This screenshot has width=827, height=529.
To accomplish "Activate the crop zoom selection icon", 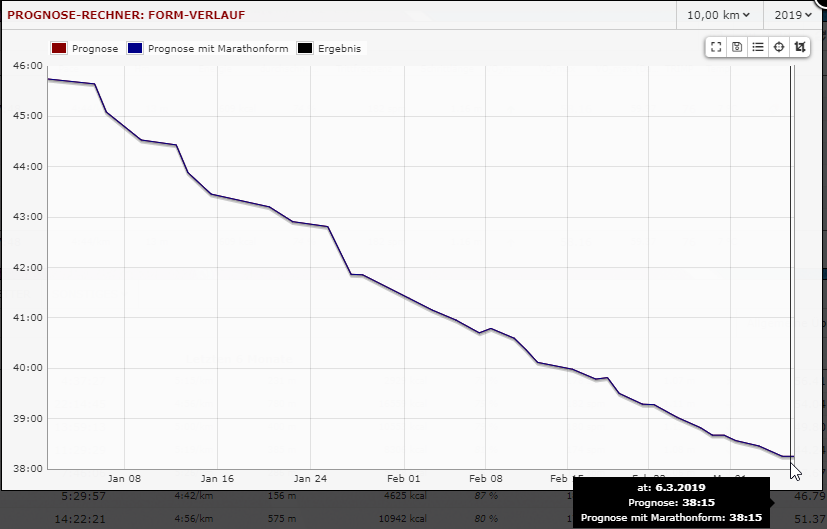I will coord(800,47).
